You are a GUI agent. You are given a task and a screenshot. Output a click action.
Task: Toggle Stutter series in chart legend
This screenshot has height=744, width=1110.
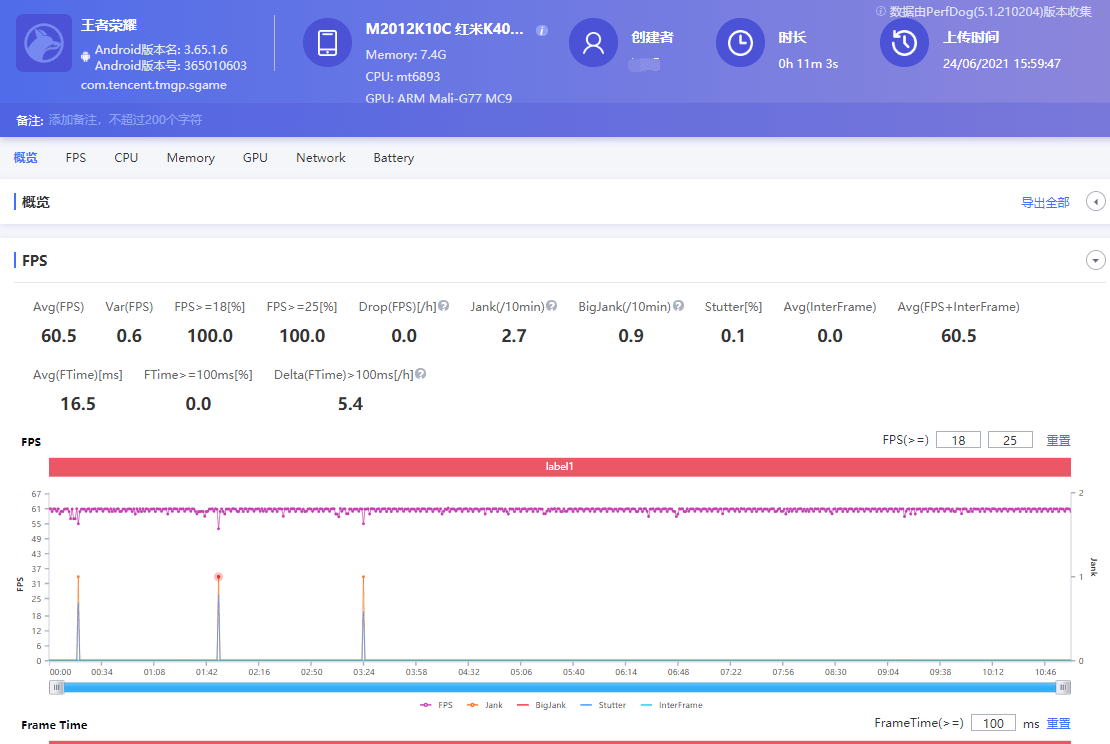tap(602, 705)
